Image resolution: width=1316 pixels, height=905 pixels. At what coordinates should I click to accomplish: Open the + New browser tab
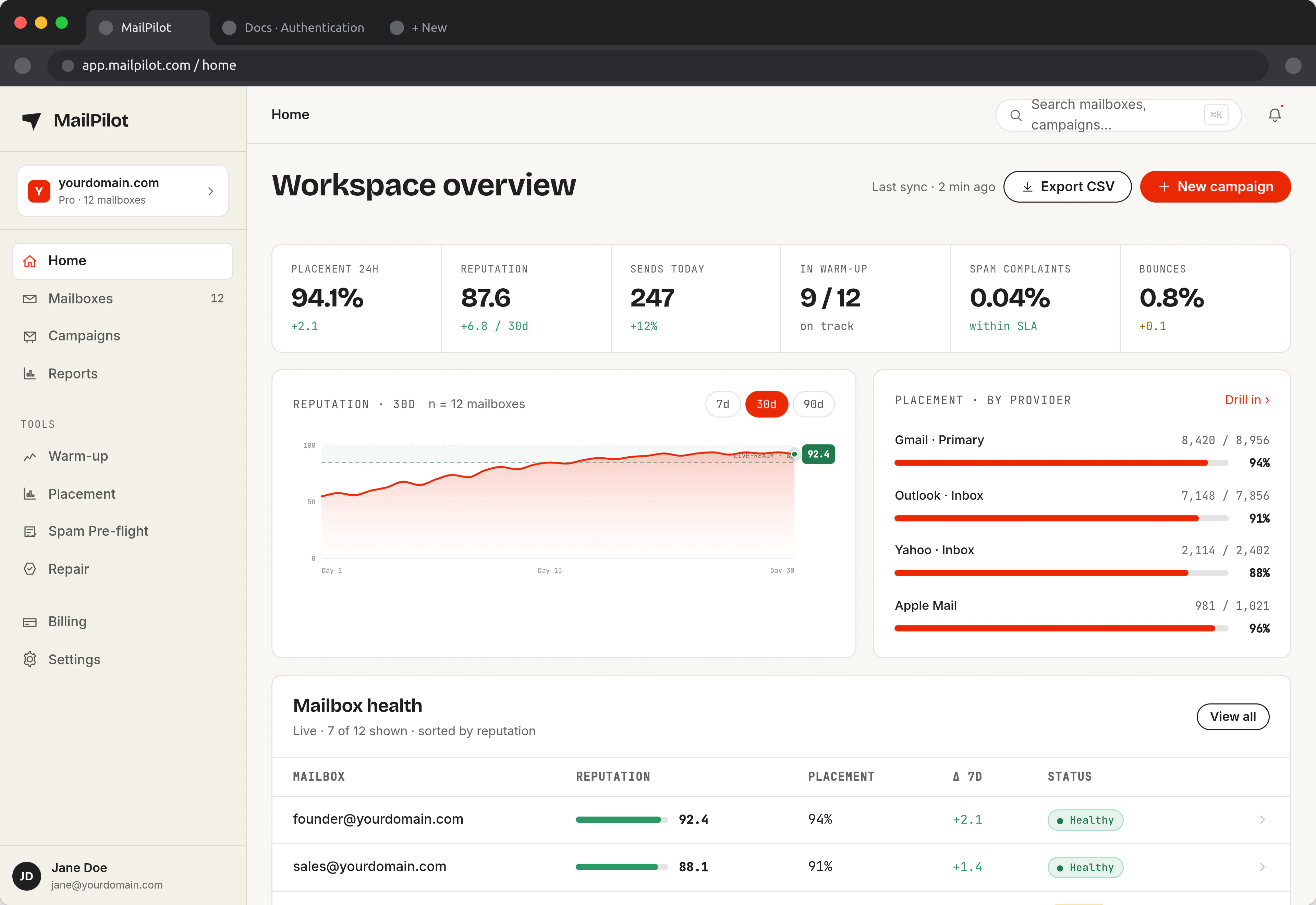coord(418,27)
